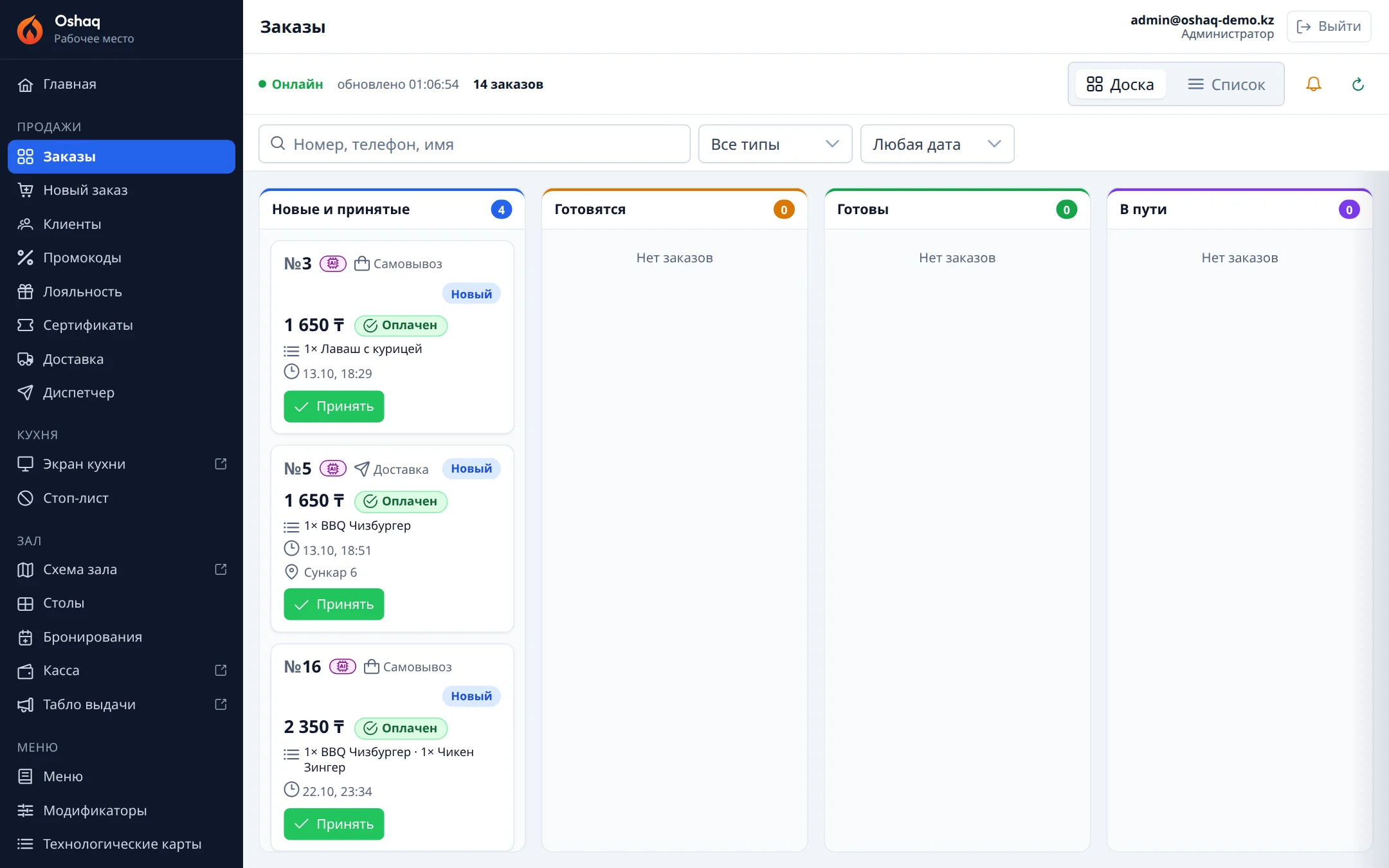The height and width of the screenshot is (868, 1389).
Task: Open Новый заказ menu item
Action: coord(122,190)
